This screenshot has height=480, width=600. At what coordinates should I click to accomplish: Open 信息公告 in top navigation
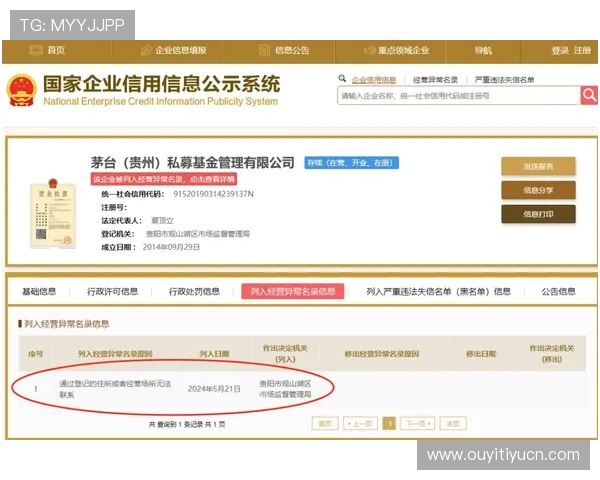click(292, 50)
